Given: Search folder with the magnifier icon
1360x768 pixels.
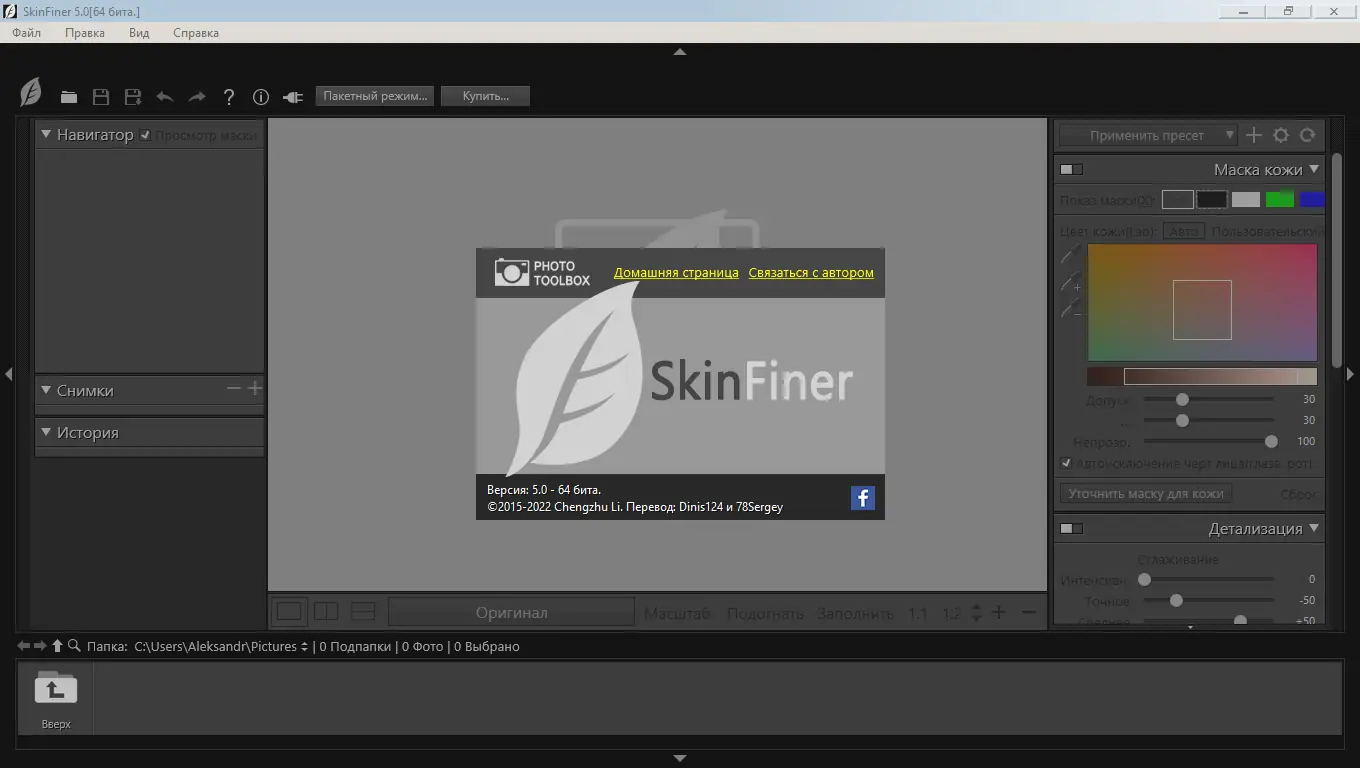Looking at the screenshot, I should pos(75,646).
